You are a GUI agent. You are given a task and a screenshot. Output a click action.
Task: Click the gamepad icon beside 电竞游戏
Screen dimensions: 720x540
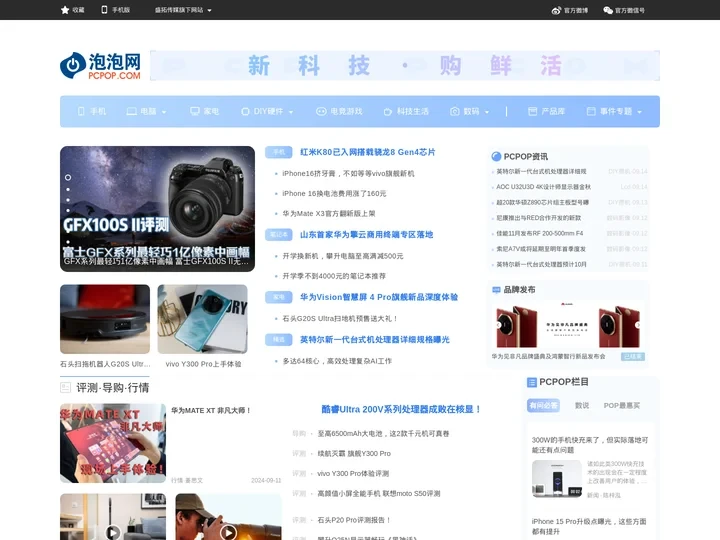[321, 111]
